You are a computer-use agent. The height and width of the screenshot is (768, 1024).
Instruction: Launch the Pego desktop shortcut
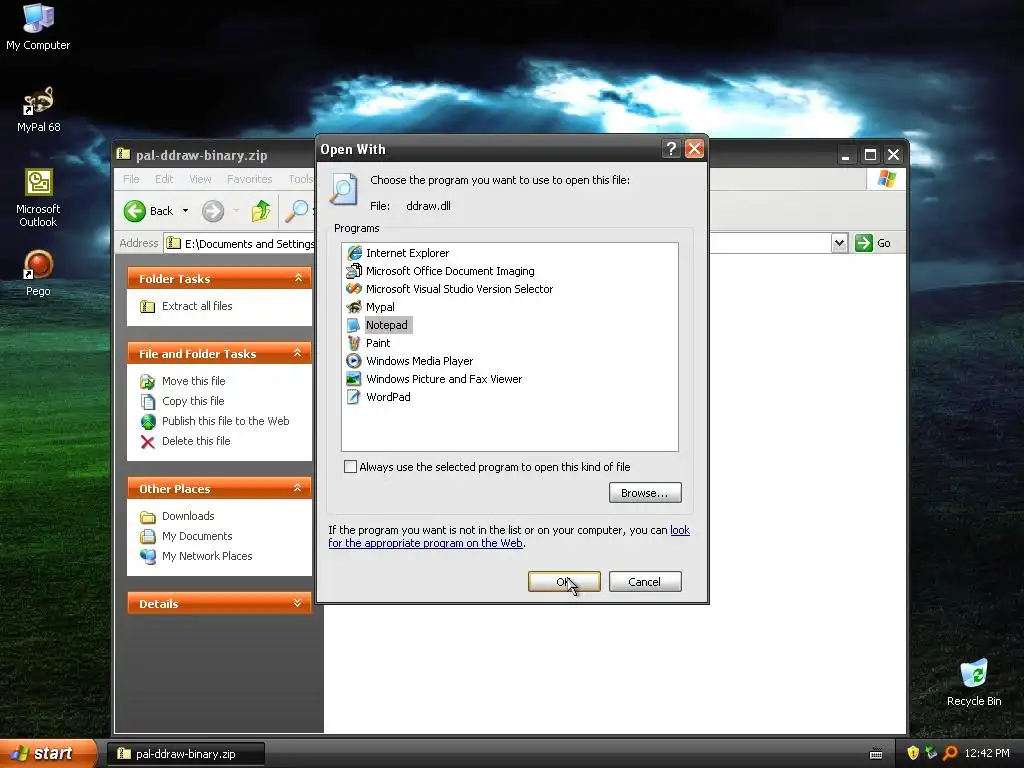tap(38, 272)
